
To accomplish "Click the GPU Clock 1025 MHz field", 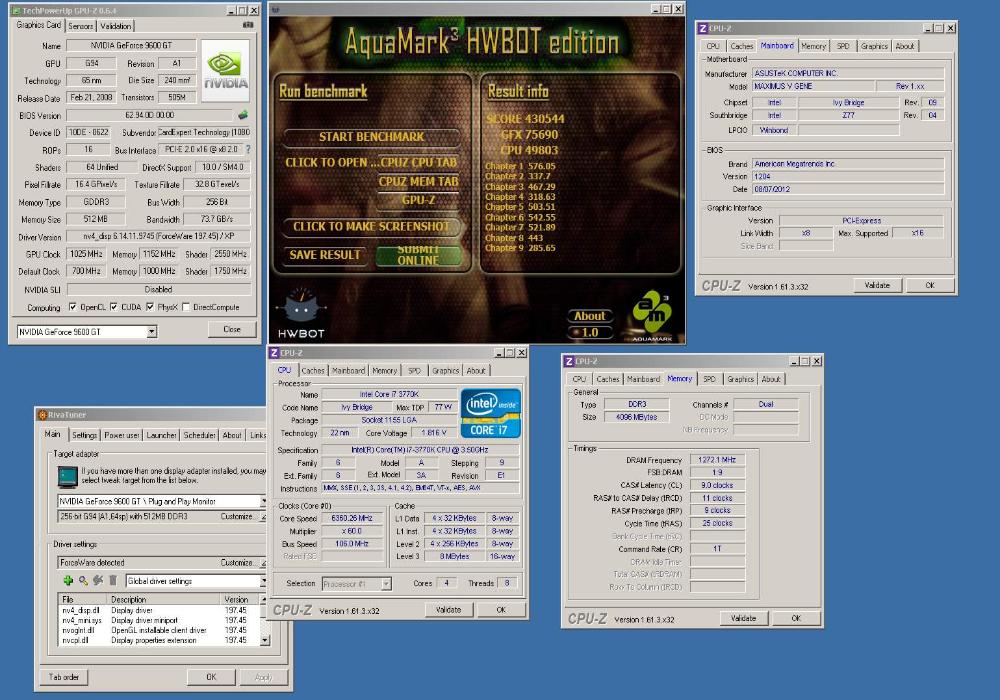I will [x=87, y=254].
